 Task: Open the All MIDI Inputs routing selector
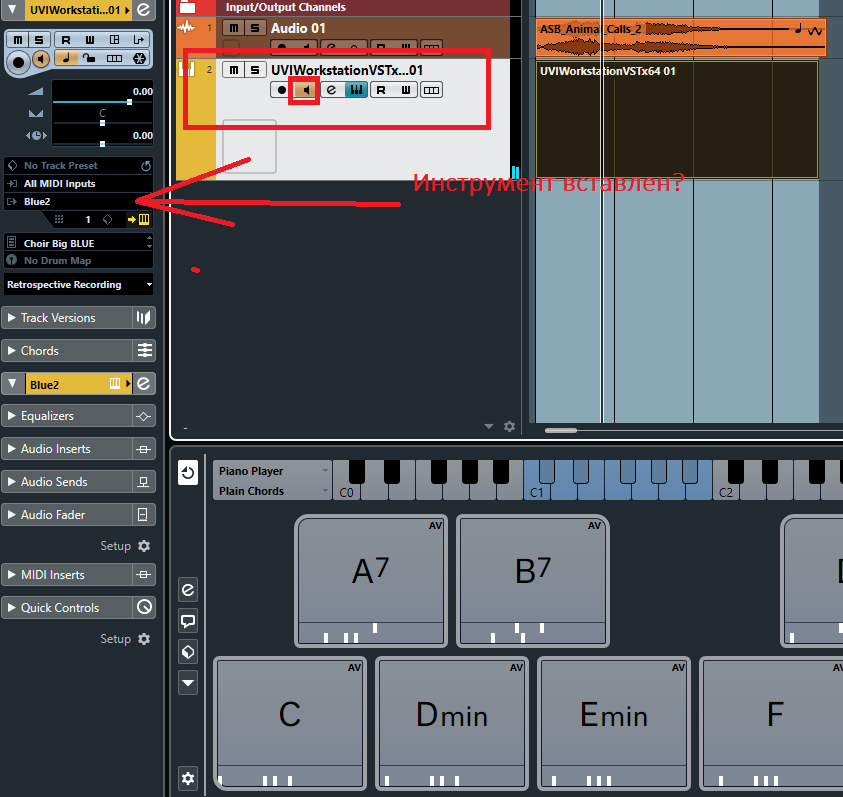(78, 184)
